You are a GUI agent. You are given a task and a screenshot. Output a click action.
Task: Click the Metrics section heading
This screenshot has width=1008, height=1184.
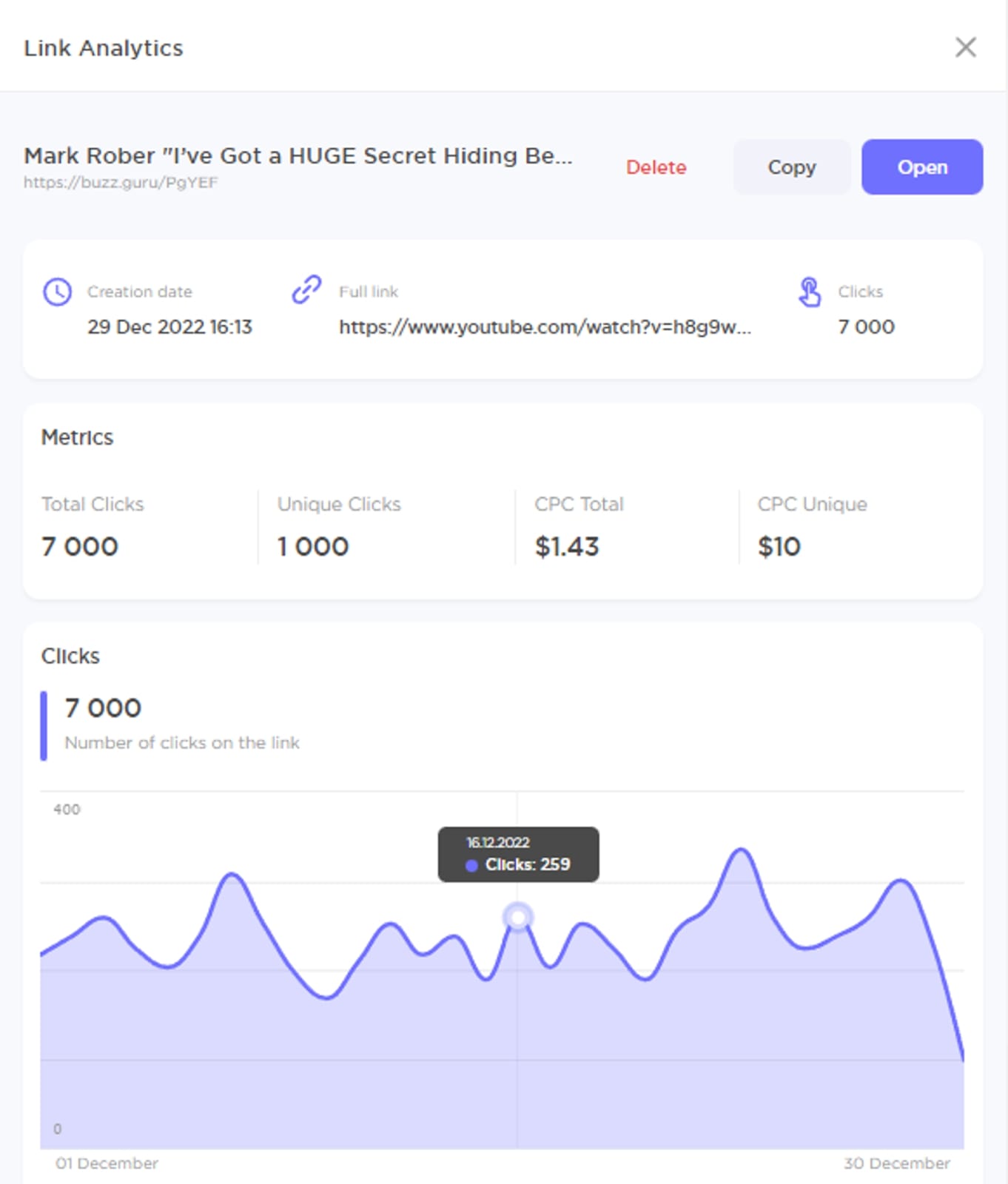[77, 437]
